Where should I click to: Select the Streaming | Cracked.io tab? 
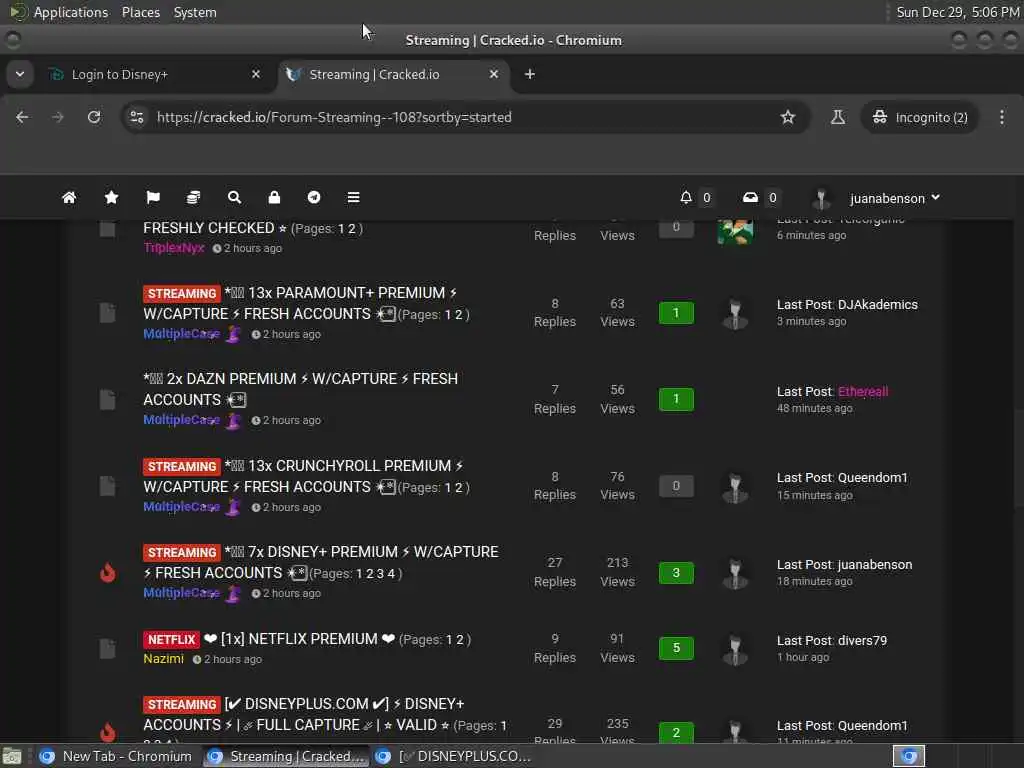pos(393,74)
